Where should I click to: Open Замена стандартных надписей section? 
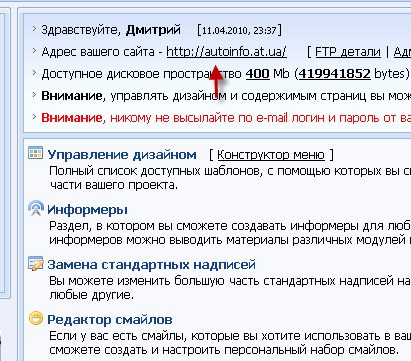pos(151,265)
